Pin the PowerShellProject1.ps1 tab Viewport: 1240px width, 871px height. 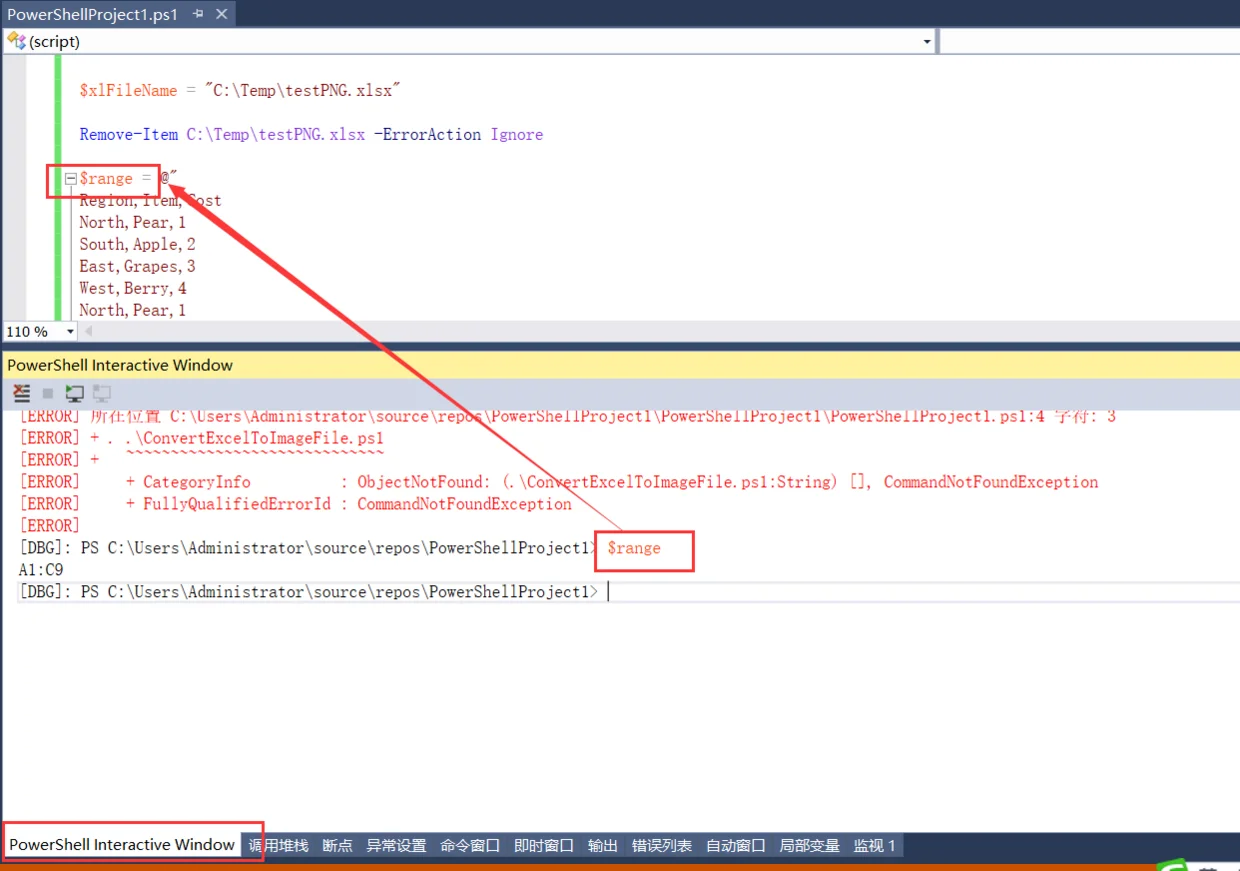coord(198,14)
